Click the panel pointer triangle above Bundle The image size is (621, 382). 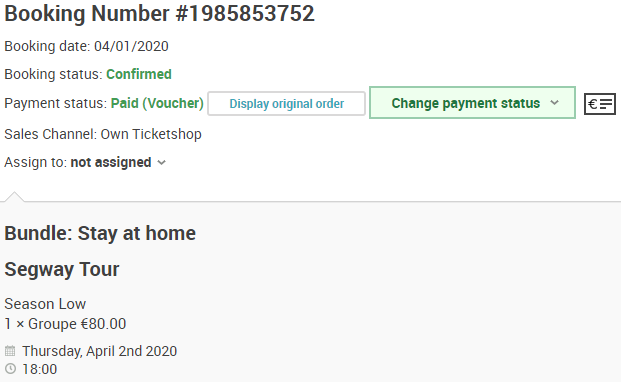point(14,197)
